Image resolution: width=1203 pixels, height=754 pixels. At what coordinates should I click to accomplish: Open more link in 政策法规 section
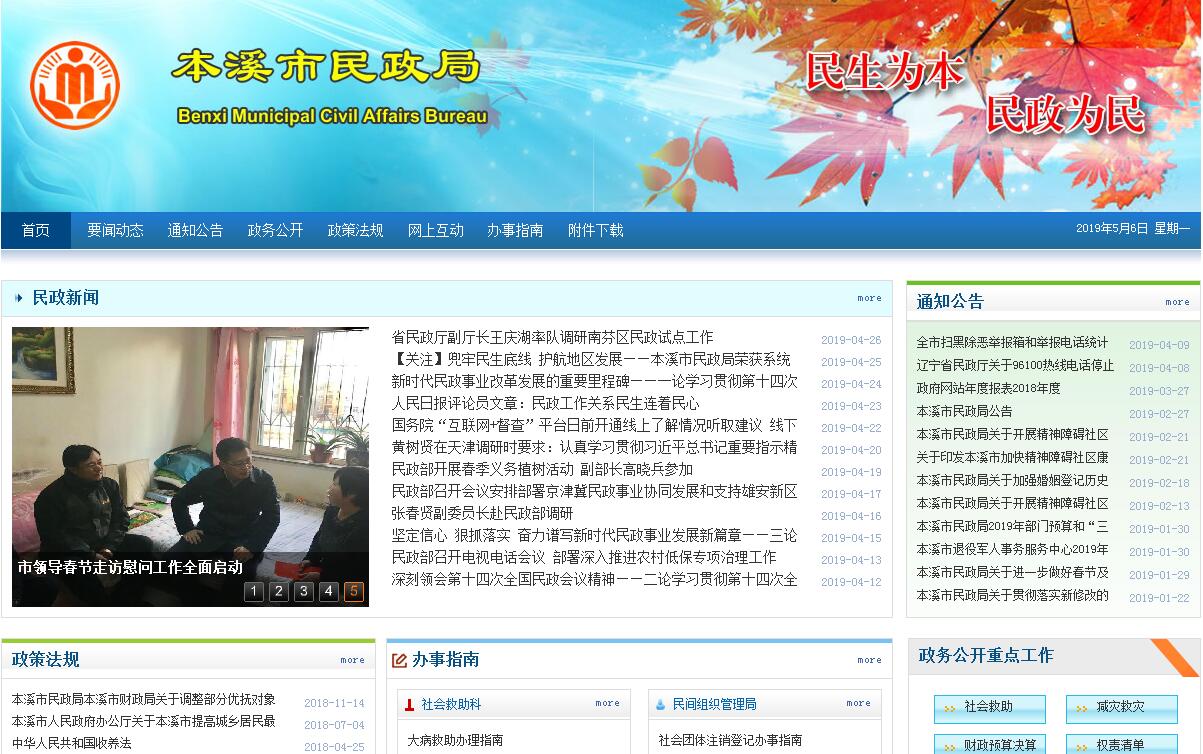(x=352, y=660)
